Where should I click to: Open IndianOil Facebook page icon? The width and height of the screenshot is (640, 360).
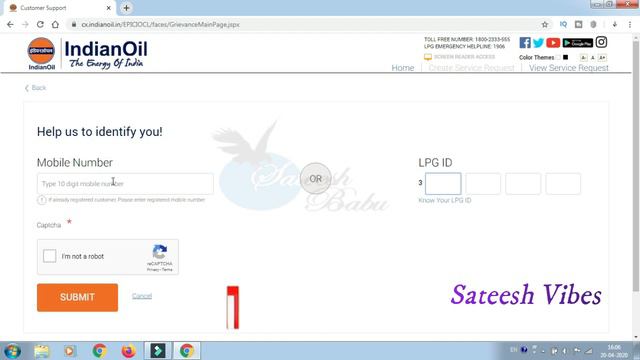[x=525, y=43]
